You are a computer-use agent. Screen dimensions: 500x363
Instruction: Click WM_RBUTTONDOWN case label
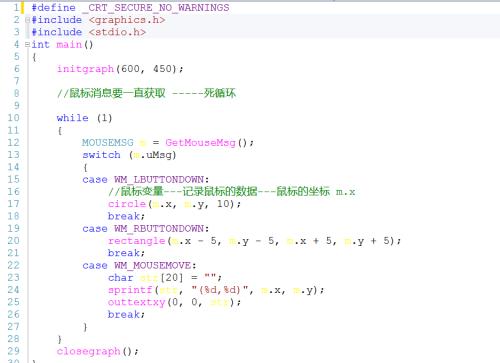(x=159, y=229)
